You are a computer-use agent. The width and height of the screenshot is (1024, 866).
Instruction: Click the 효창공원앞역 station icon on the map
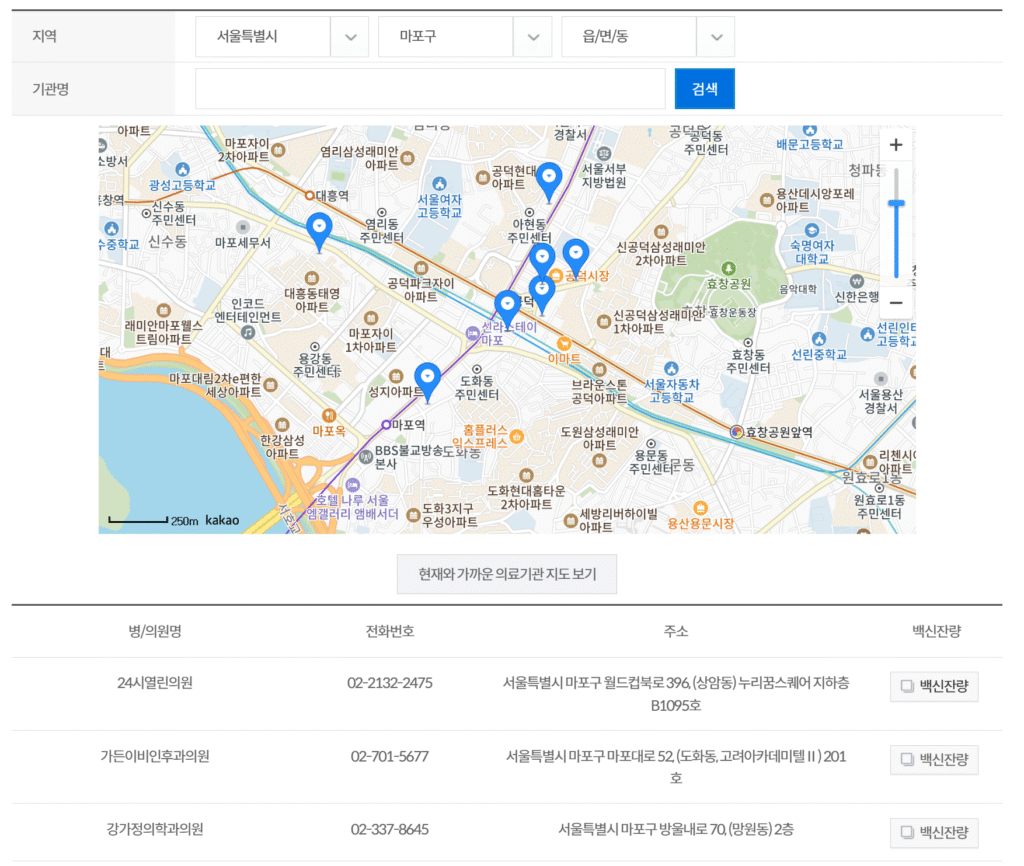[x=737, y=432]
